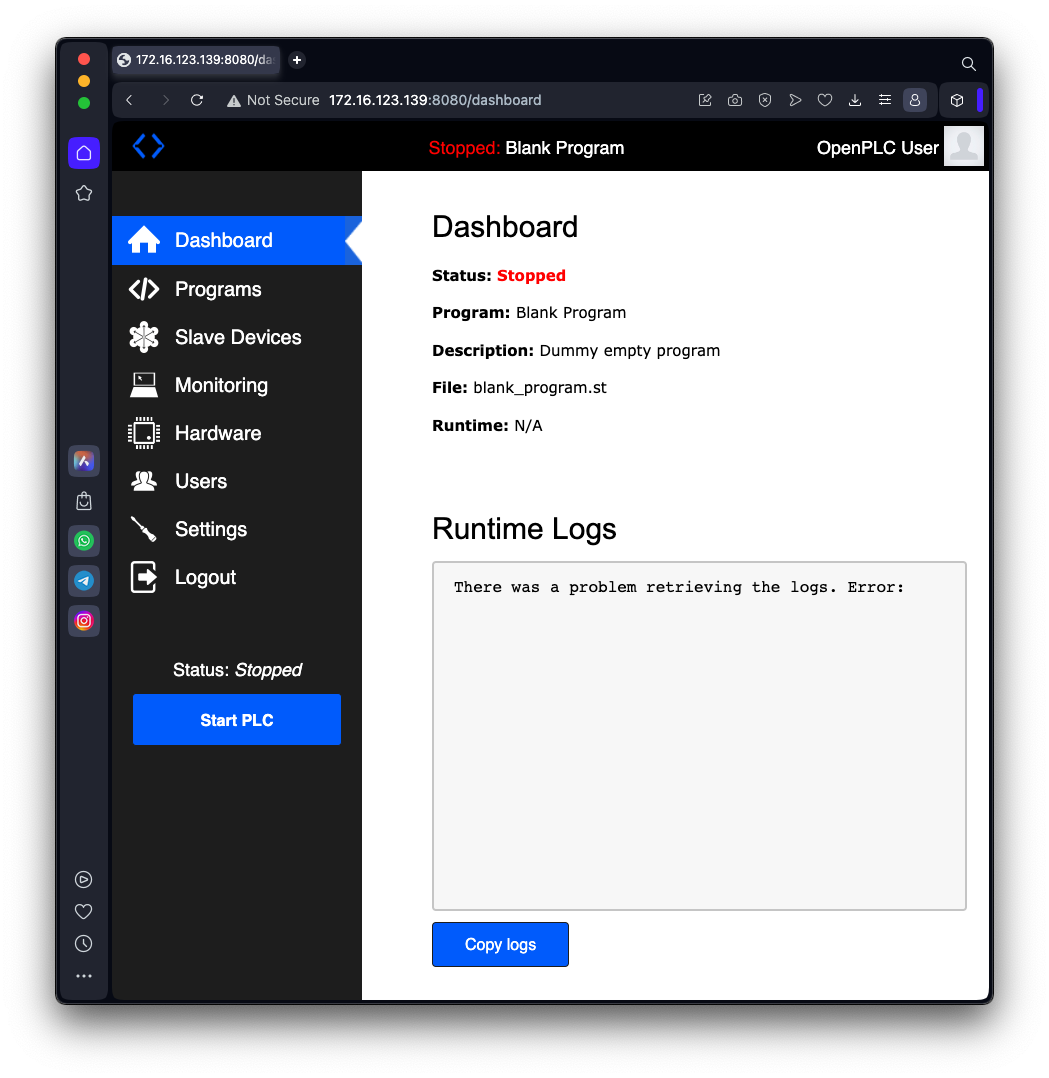Take a snapshot with the camera icon
The width and height of the screenshot is (1049, 1078).
(x=735, y=100)
